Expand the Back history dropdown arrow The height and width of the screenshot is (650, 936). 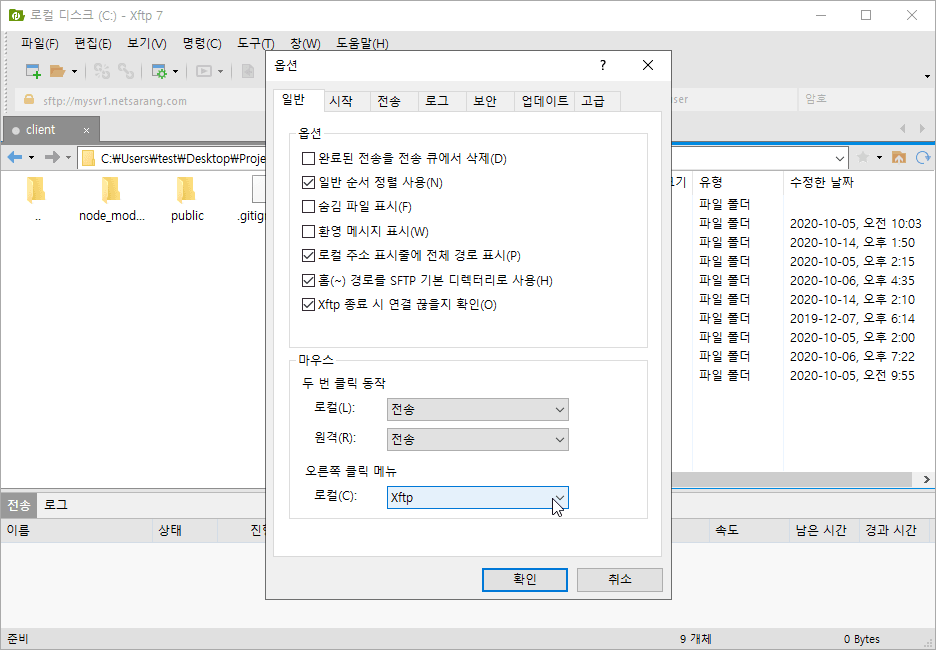point(32,158)
